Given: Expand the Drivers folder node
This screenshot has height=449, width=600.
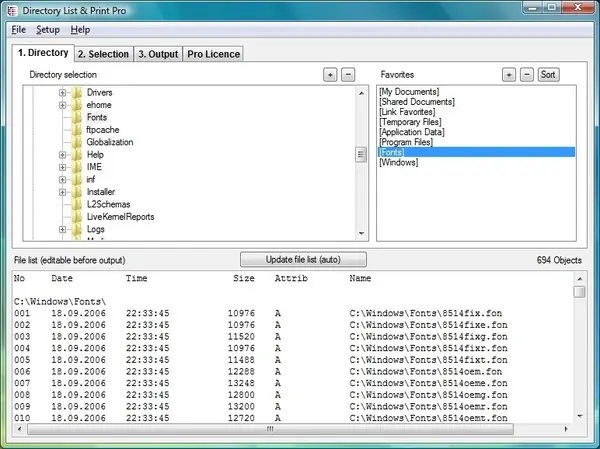Looking at the screenshot, I should (x=62, y=93).
